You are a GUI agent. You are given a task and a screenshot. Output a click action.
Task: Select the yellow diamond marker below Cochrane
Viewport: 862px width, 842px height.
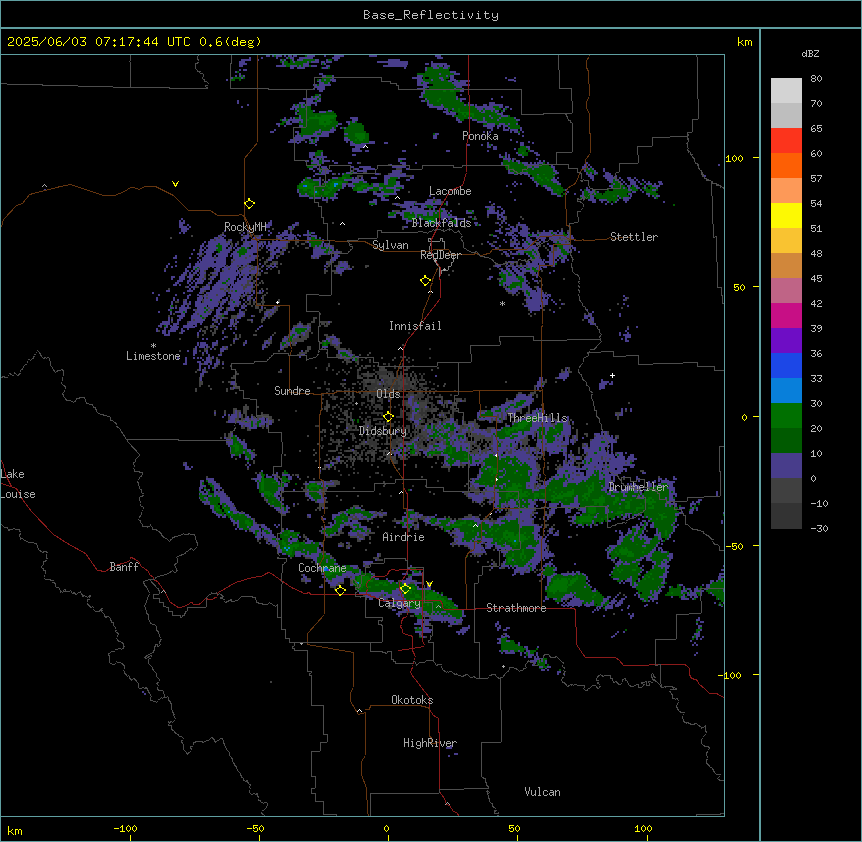[340, 590]
